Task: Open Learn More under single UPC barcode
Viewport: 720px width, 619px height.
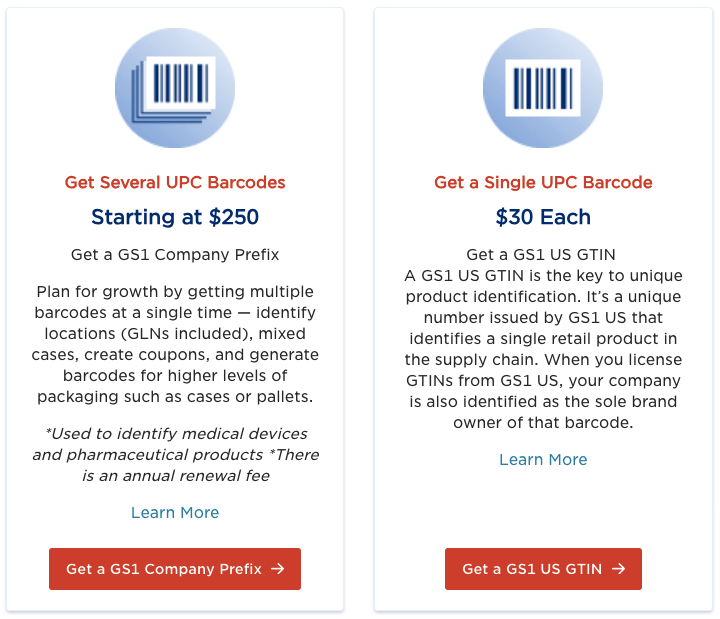Action: click(x=543, y=459)
